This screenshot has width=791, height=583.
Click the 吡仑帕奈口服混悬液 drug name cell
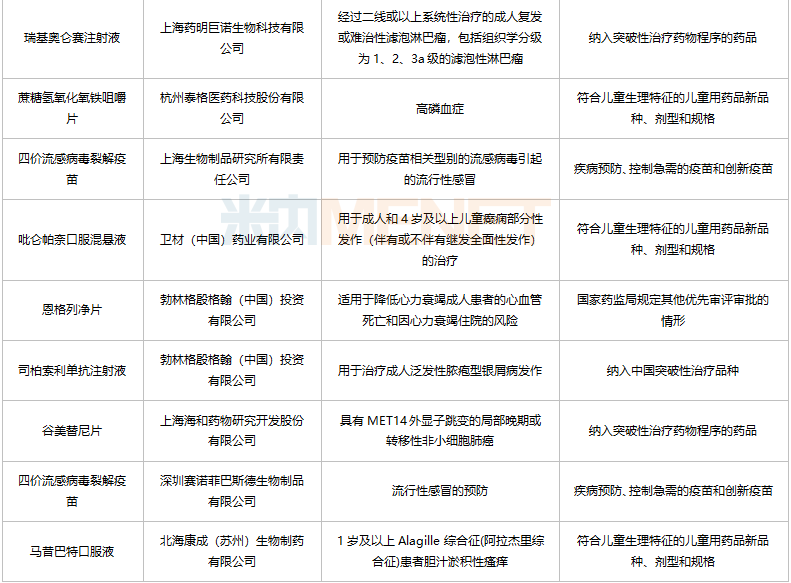(72, 240)
